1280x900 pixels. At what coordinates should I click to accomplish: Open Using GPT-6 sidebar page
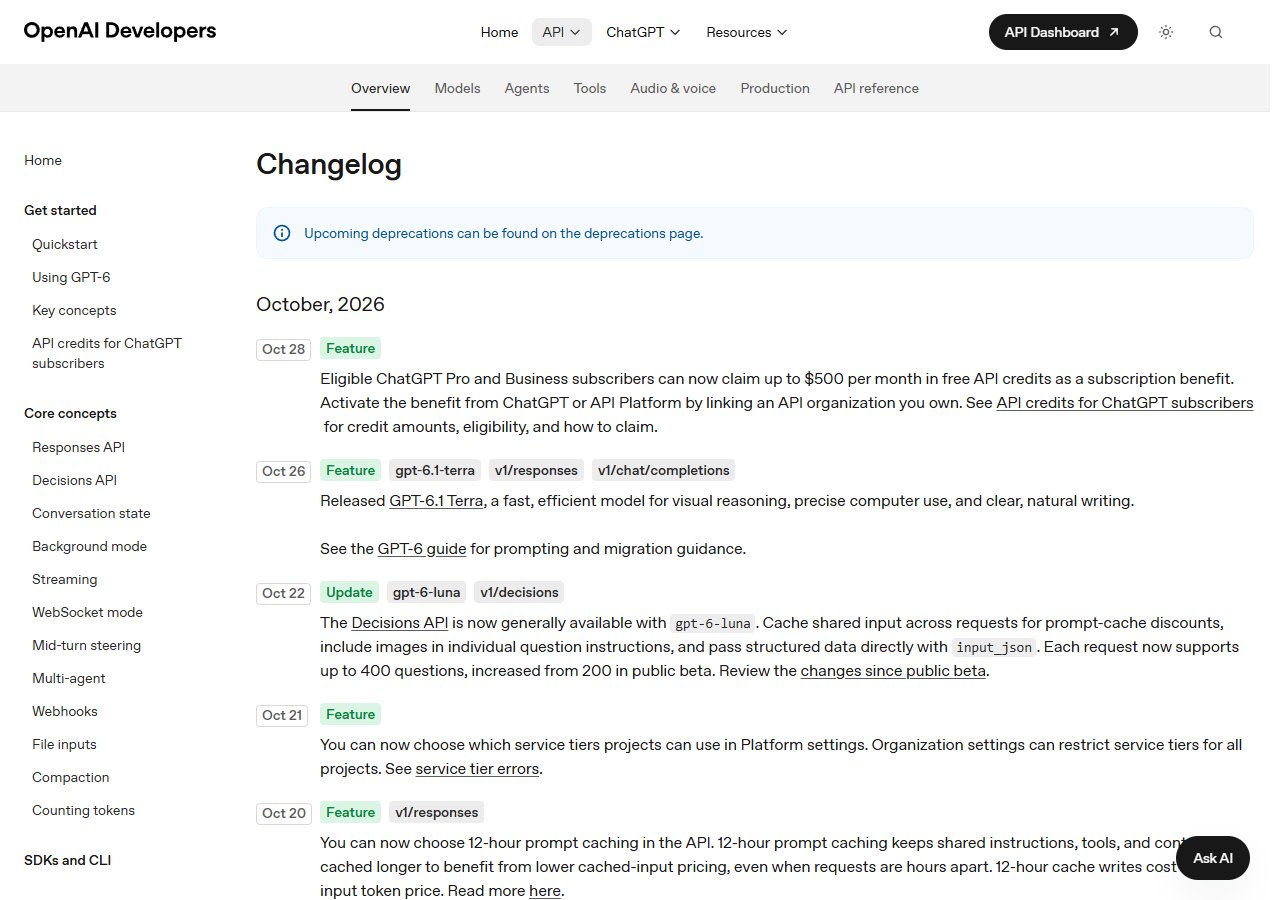71,277
